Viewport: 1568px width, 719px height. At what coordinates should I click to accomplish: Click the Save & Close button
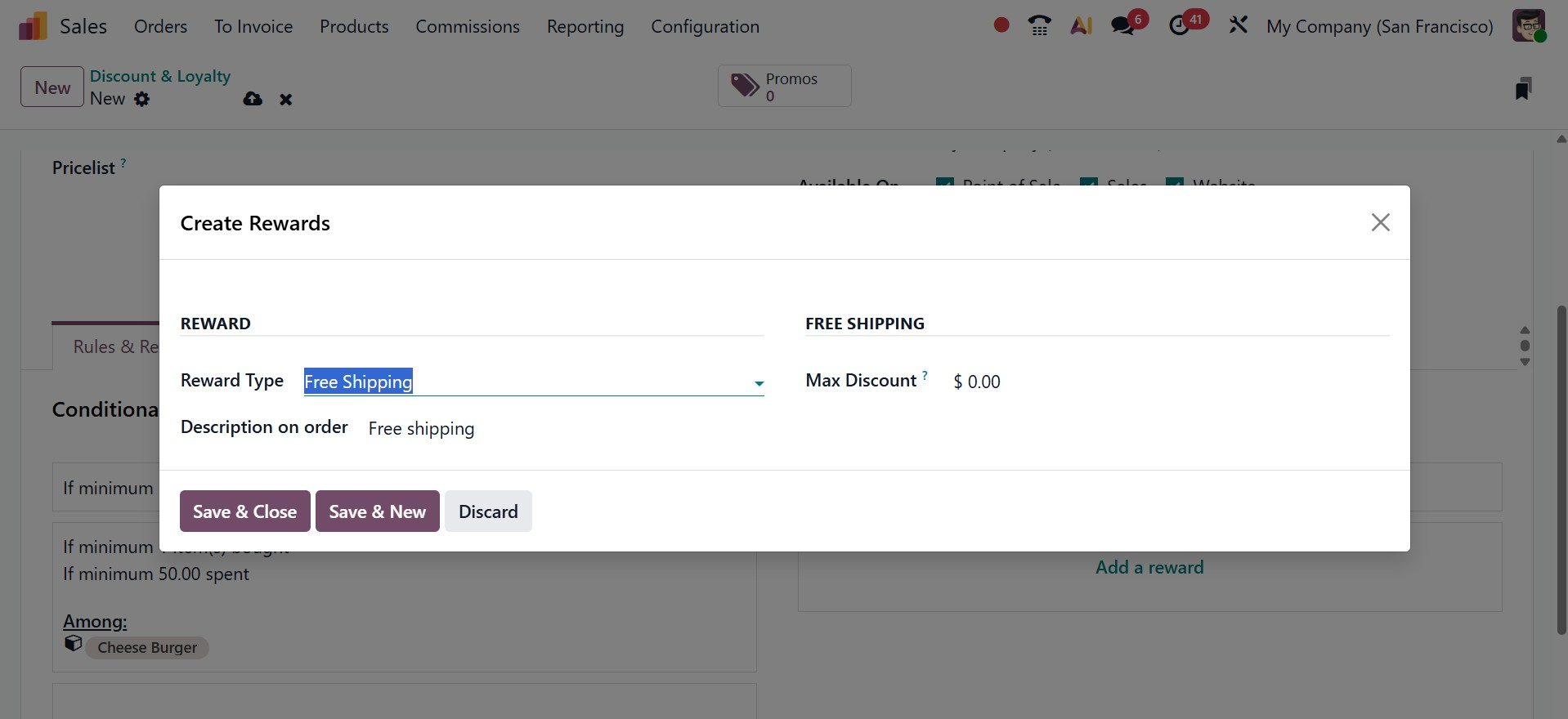tap(244, 511)
